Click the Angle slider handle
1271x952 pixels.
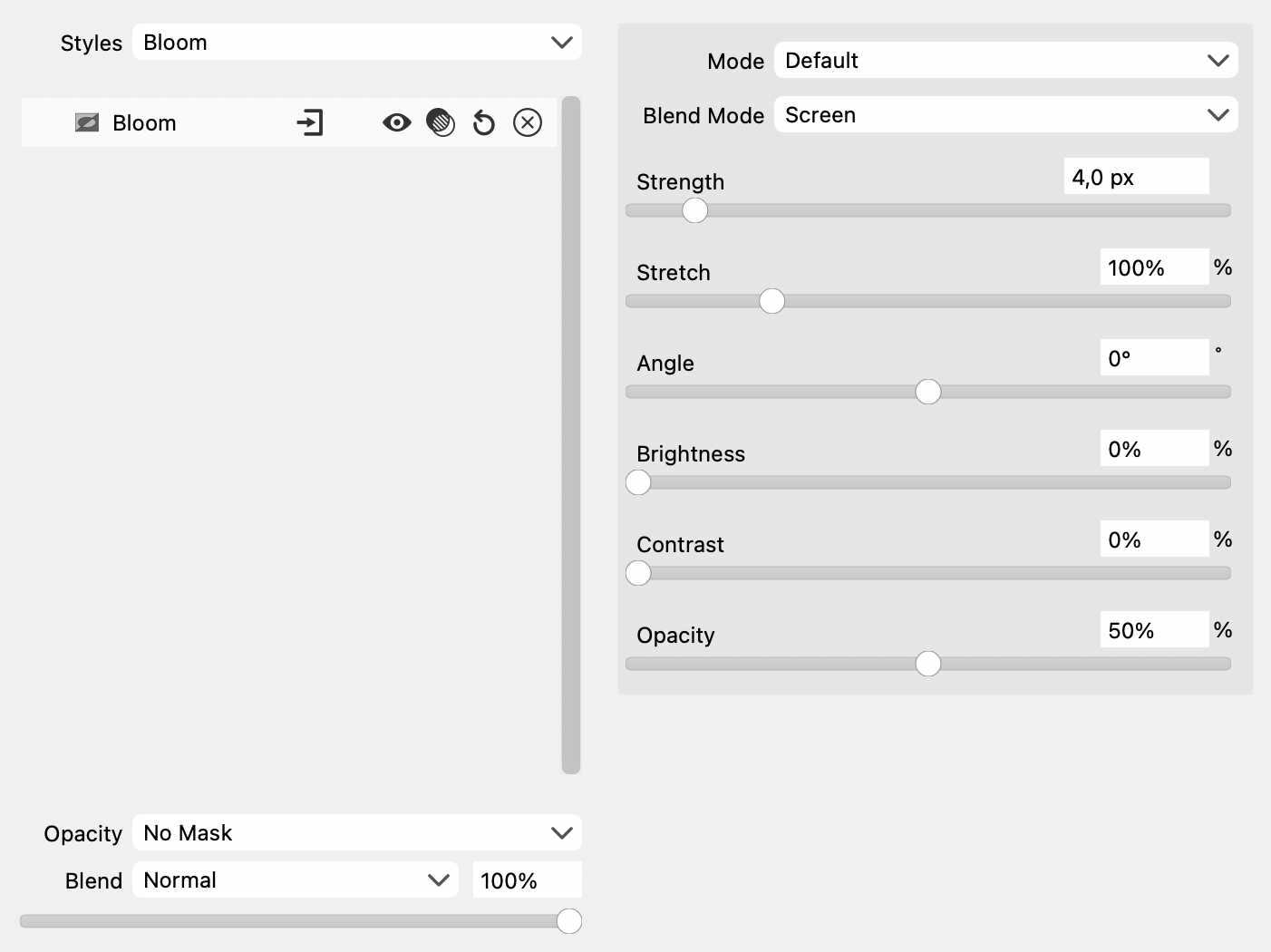pos(927,392)
